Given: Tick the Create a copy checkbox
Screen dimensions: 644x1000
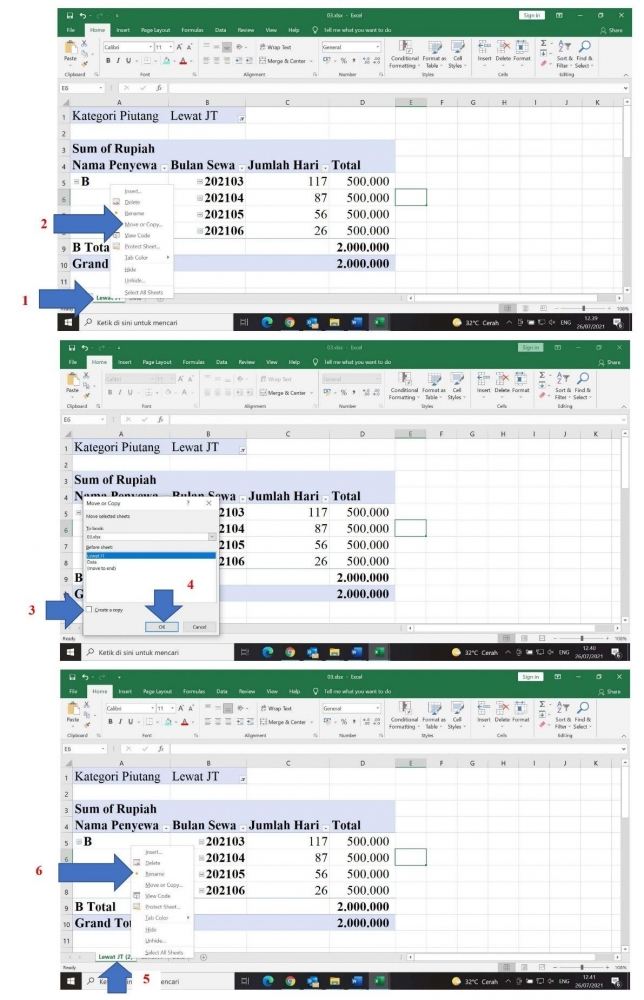Looking at the screenshot, I should coord(89,609).
